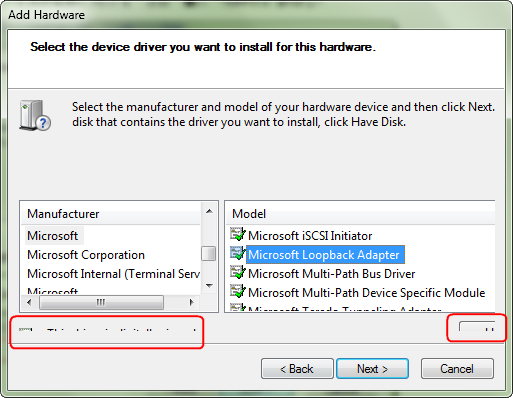This screenshot has height=398, width=513.
Task: Select Microsoft Internal (Terminal Serv manufacturer
Action: (113, 274)
